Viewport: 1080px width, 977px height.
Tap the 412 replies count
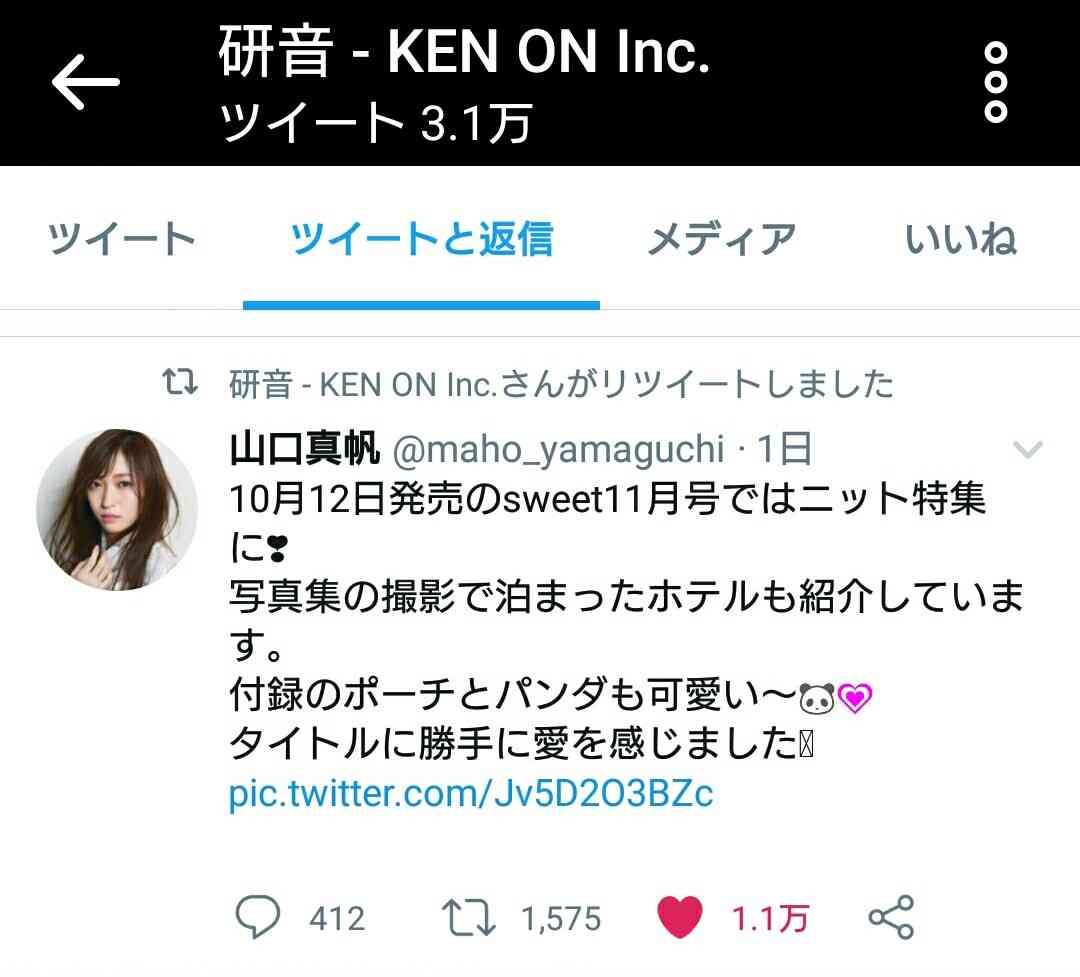[x=337, y=919]
